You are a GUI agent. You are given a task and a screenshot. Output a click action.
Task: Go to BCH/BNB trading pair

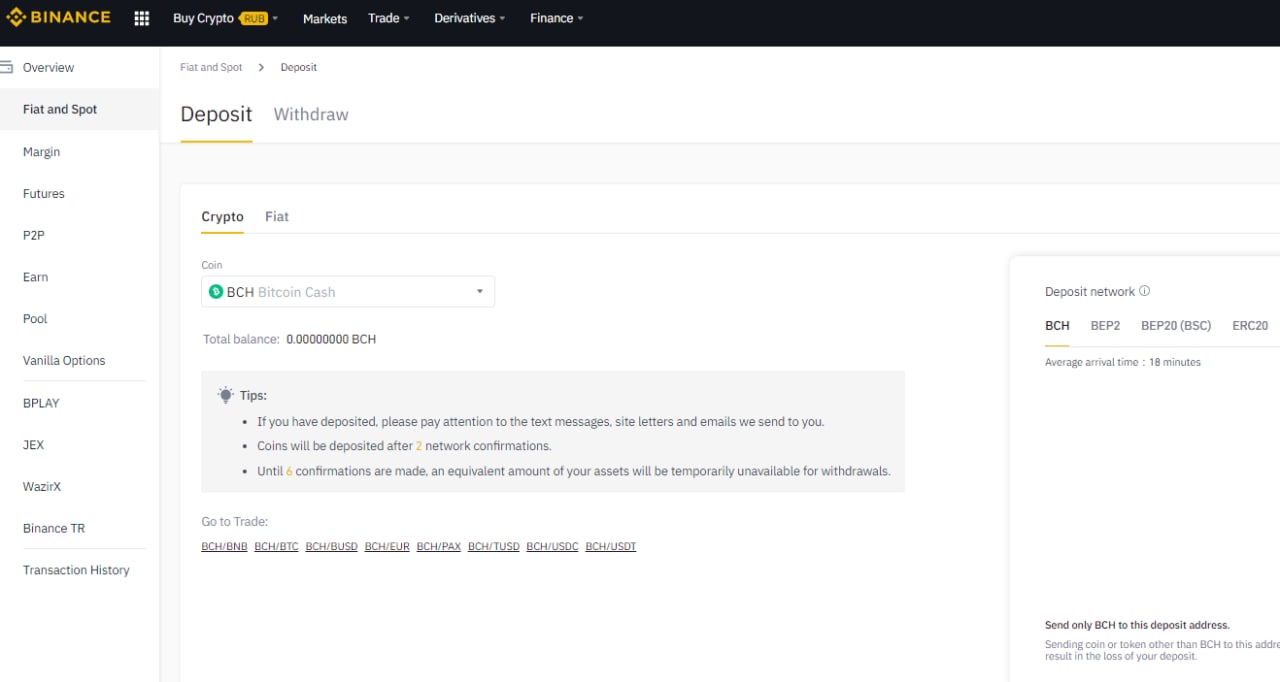(x=224, y=546)
